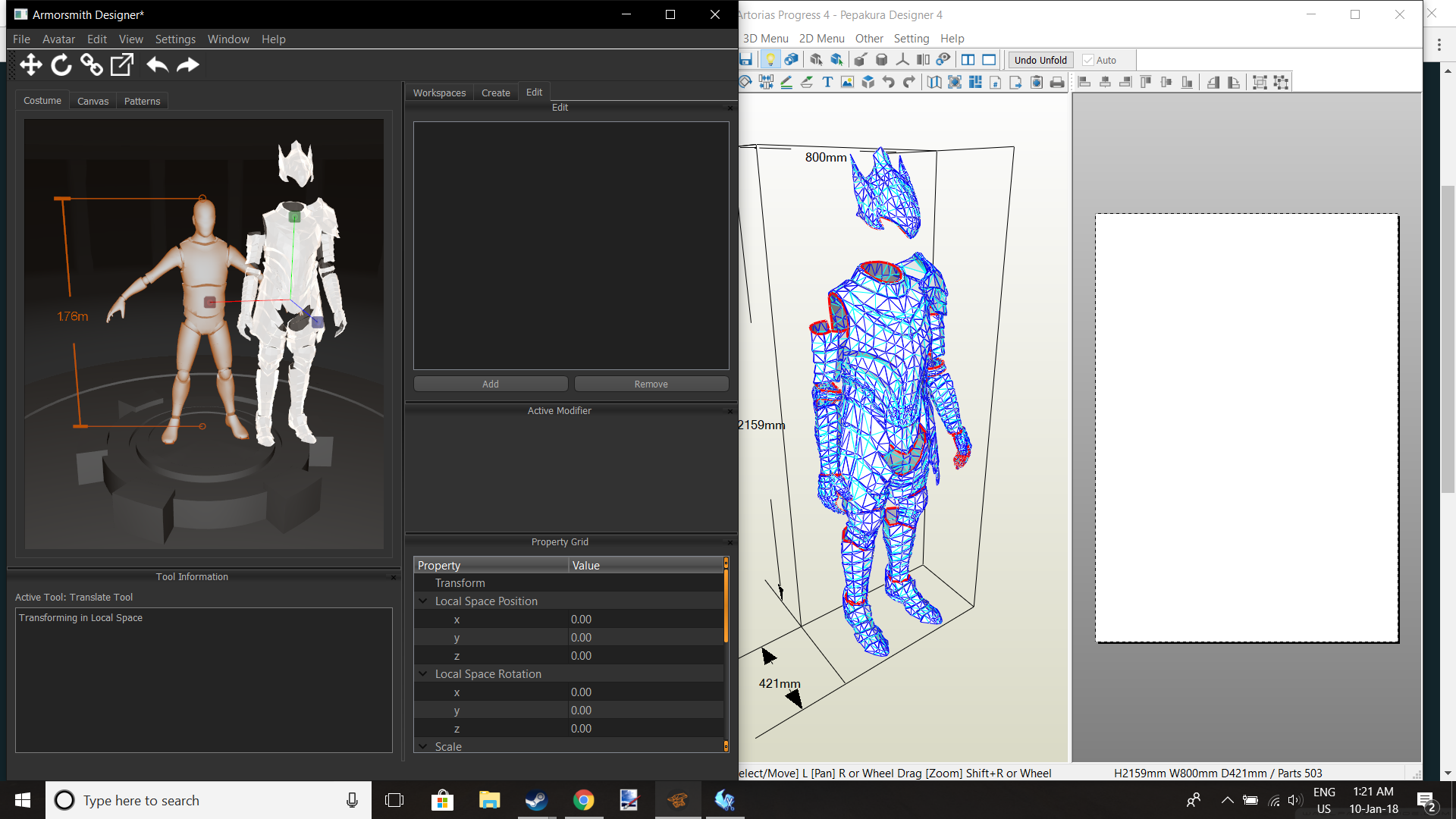Select the Rotate tool in Armorsmith
Viewport: 1456px width, 819px height.
[x=61, y=65]
